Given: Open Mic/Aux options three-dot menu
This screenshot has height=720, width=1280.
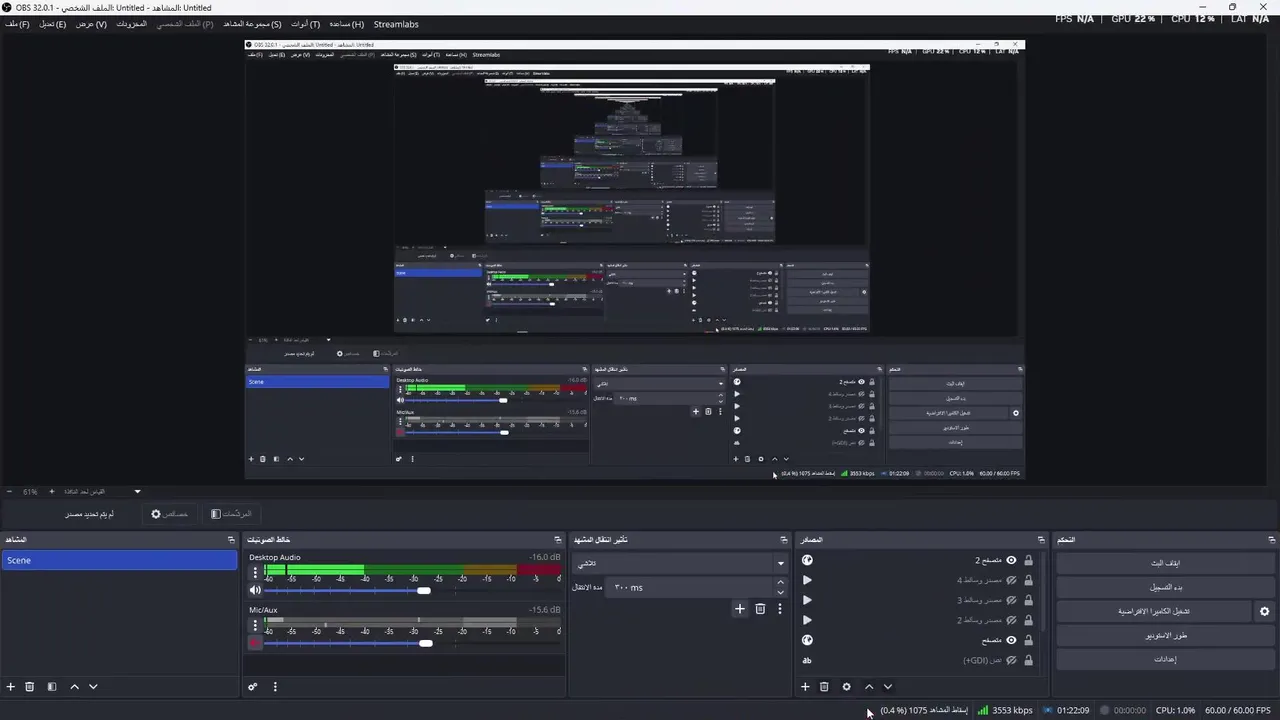Looking at the screenshot, I should point(255,626).
